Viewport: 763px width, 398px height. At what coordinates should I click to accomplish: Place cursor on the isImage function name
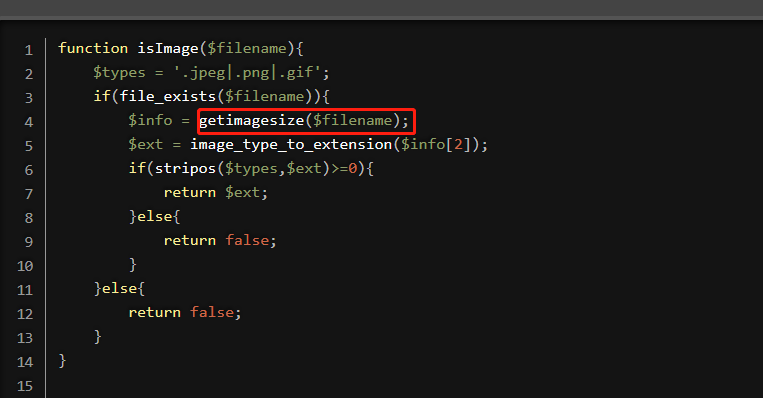tap(168, 49)
